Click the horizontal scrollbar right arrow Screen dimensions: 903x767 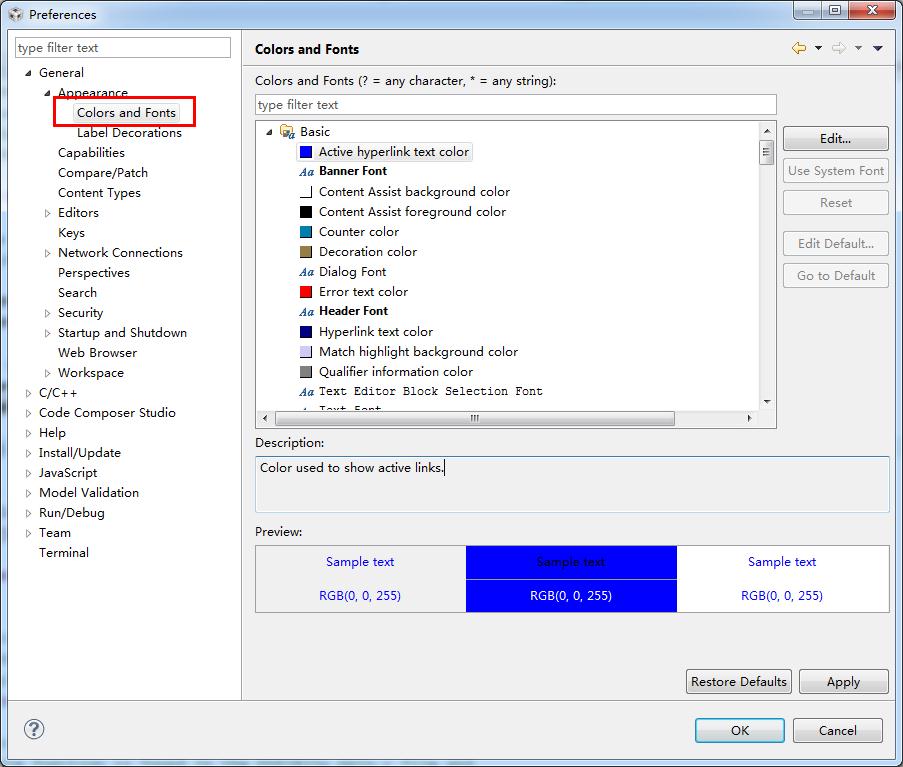749,418
